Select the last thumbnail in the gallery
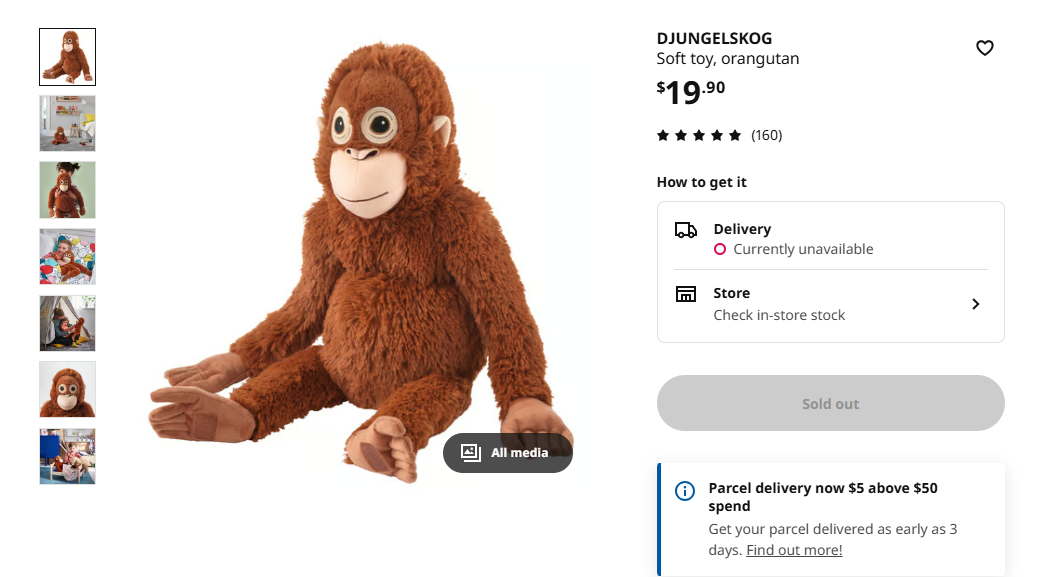The image size is (1045, 577). tap(68, 456)
